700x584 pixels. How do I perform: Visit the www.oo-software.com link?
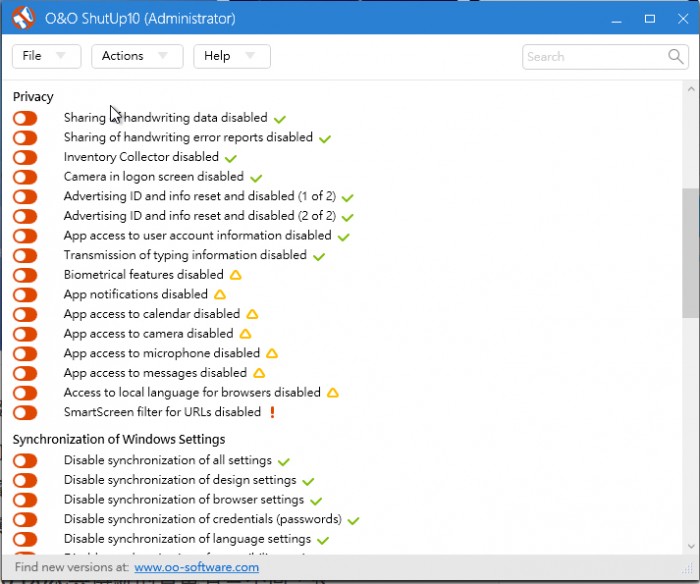point(196,568)
